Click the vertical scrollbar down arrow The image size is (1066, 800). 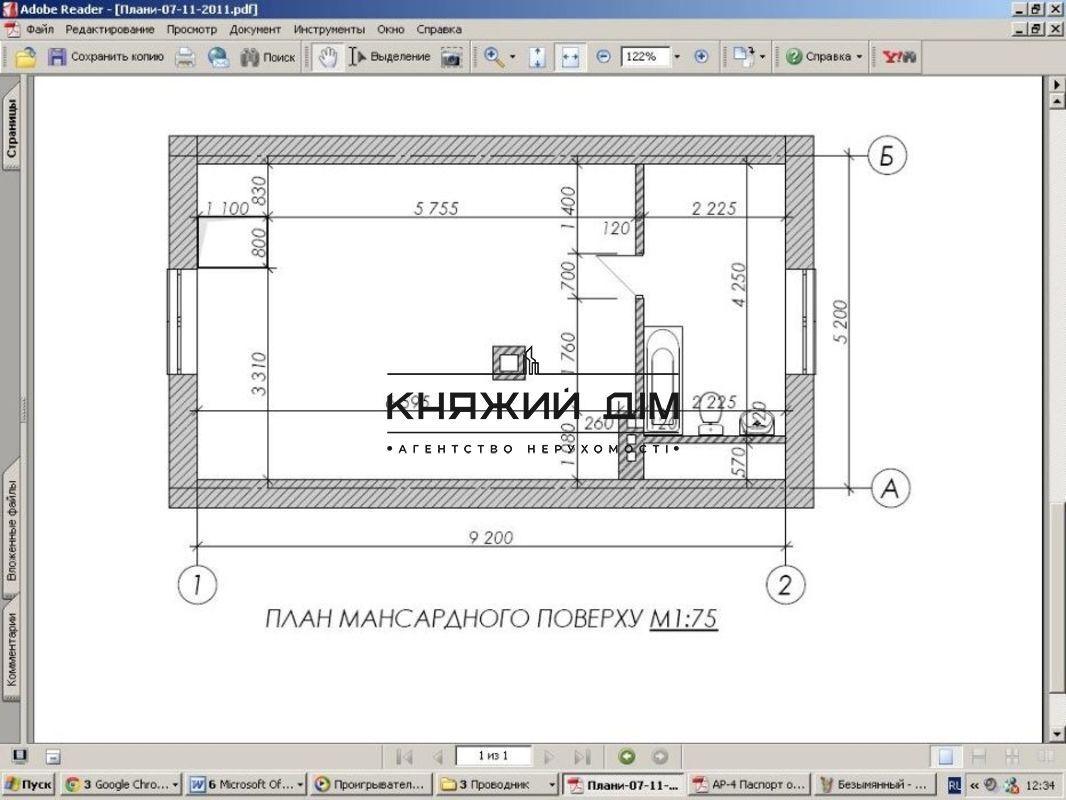pyautogui.click(x=1057, y=734)
